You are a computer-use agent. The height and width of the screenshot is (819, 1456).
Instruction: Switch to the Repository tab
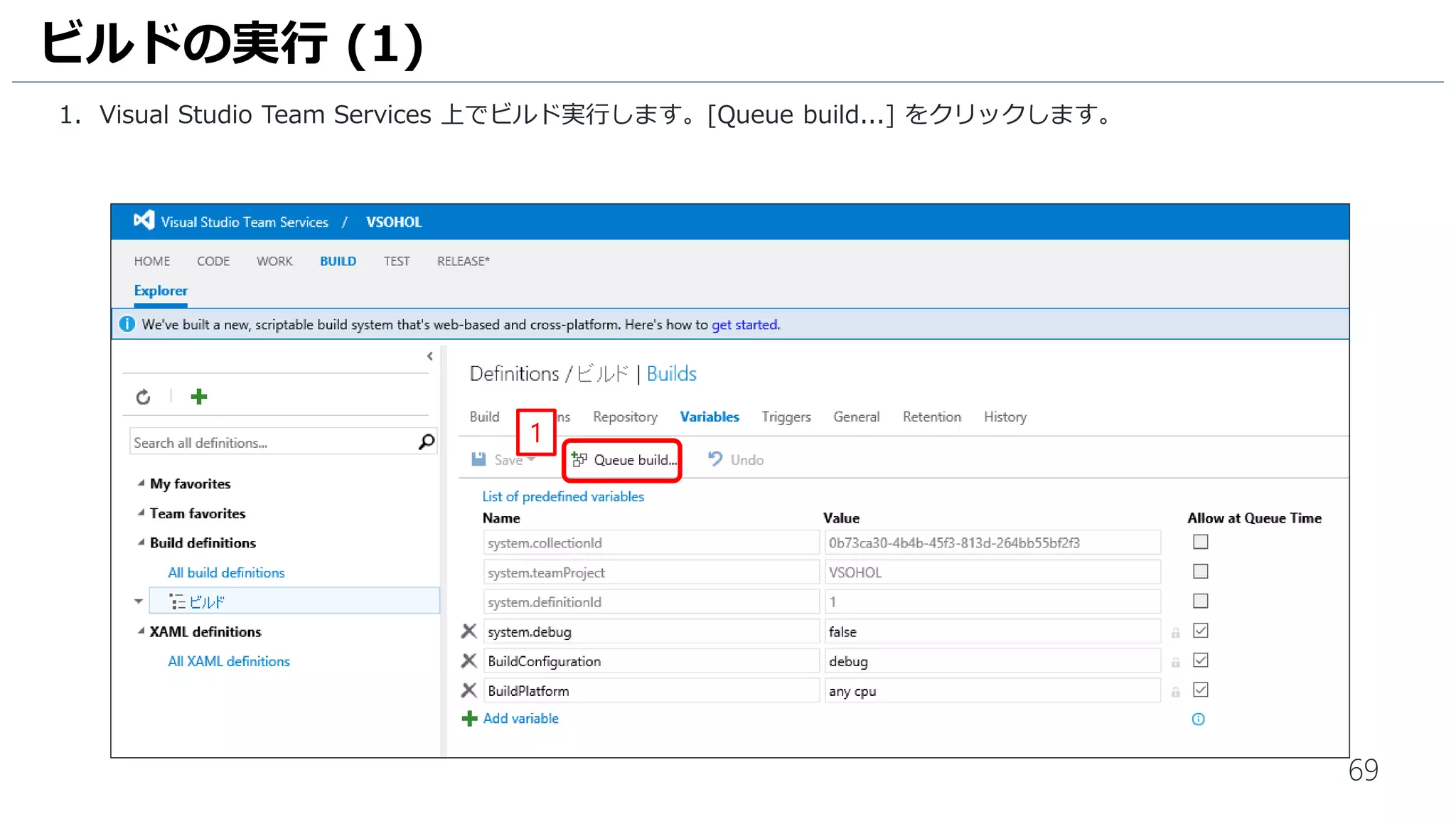pos(625,417)
